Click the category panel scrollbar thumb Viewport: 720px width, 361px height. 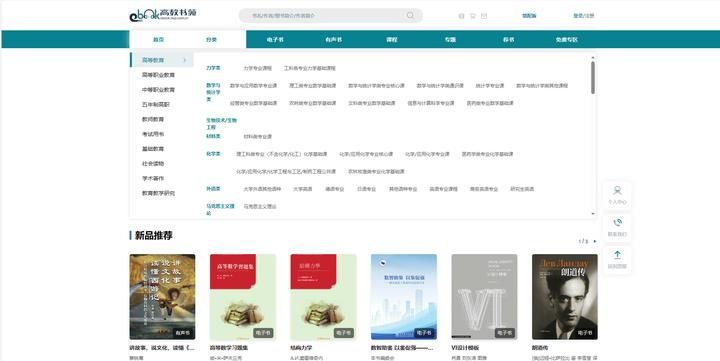pos(593,78)
